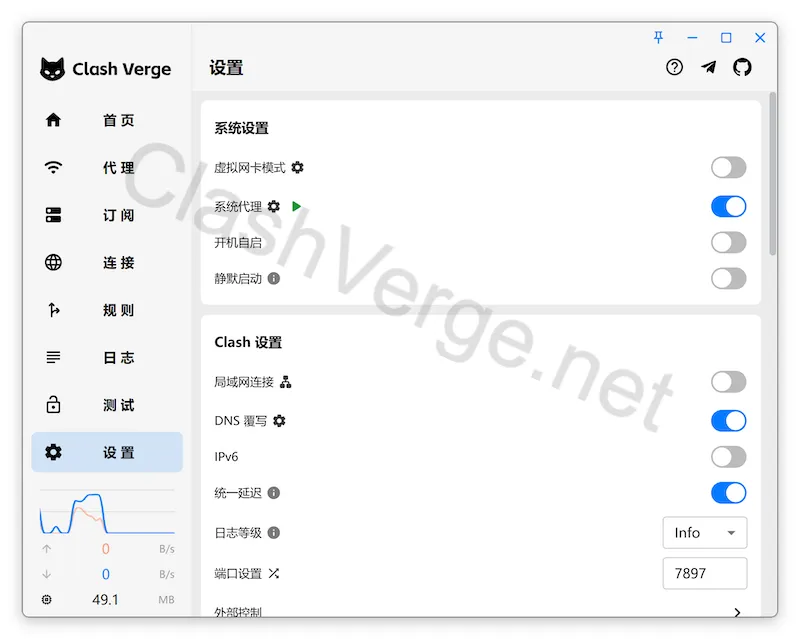Click the 端口设置 random shuffle icon
The width and height of the screenshot is (800, 639).
(x=273, y=573)
